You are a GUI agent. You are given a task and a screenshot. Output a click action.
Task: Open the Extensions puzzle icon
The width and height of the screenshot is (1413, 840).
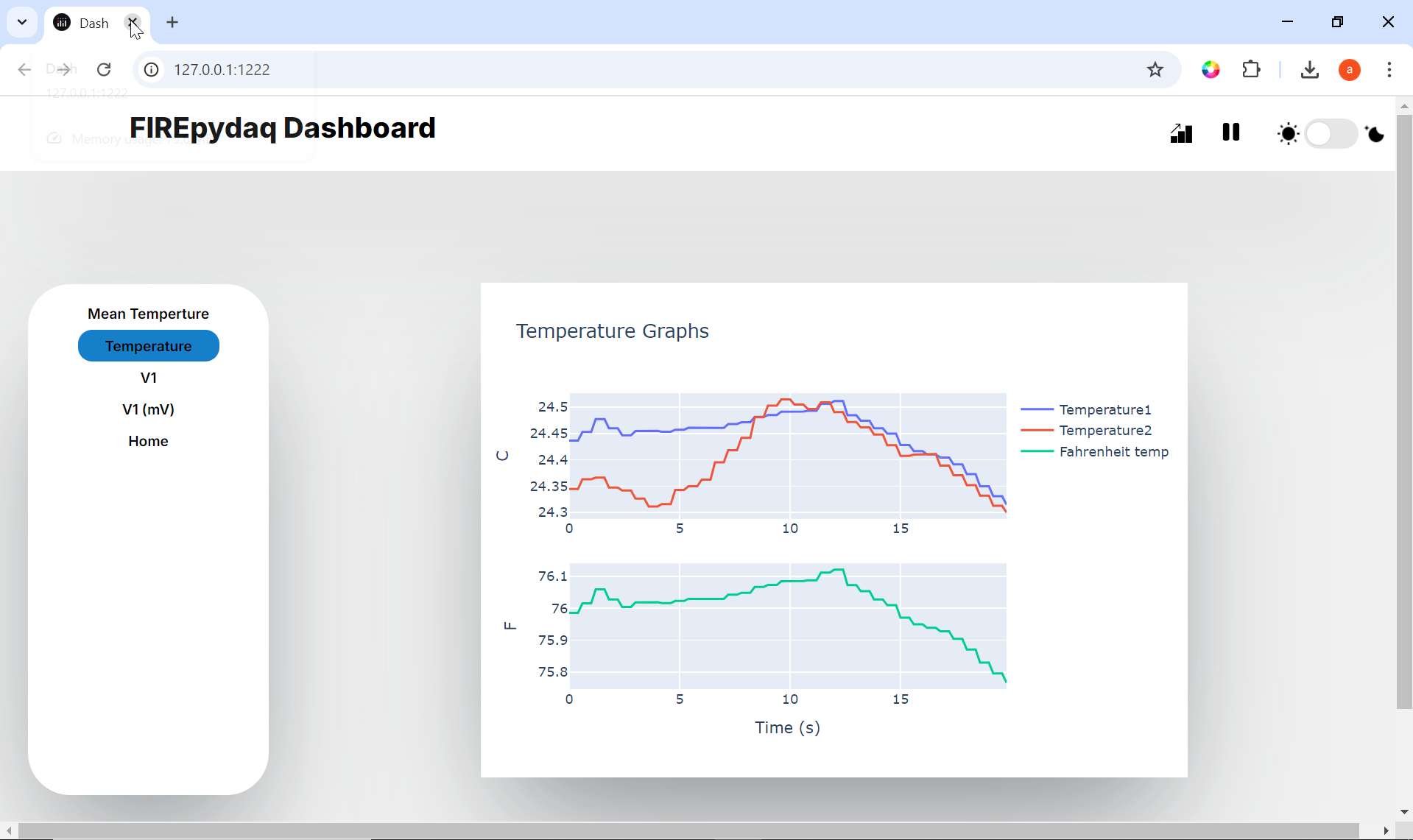[1251, 69]
